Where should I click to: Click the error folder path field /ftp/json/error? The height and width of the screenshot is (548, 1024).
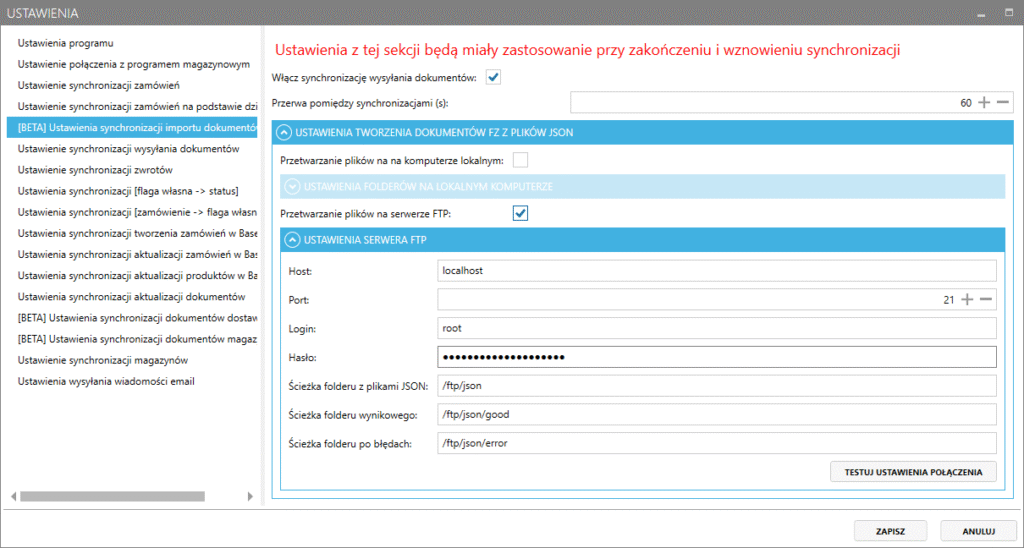(x=717, y=443)
